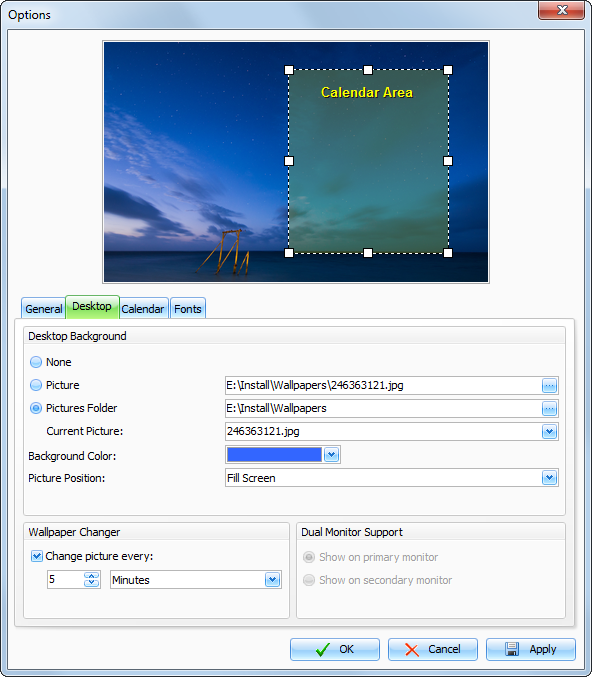Click the interval number stepper arrows
This screenshot has width=592, height=677.
tap(92, 579)
